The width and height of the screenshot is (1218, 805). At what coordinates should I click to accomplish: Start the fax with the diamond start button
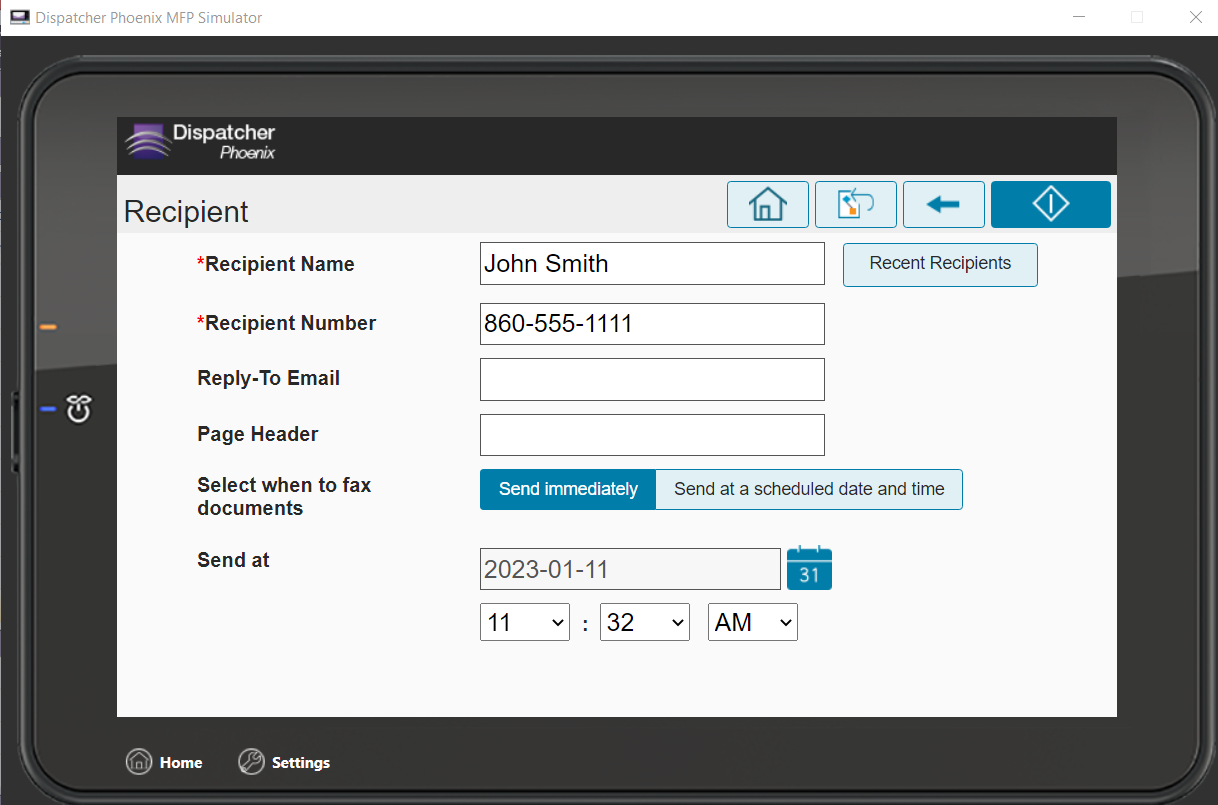(x=1050, y=204)
